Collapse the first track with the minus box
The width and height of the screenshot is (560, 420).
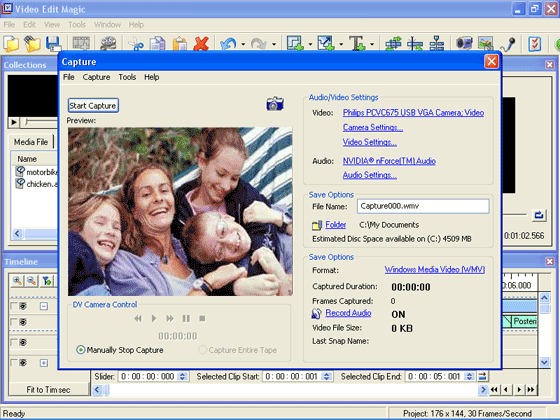click(x=44, y=306)
